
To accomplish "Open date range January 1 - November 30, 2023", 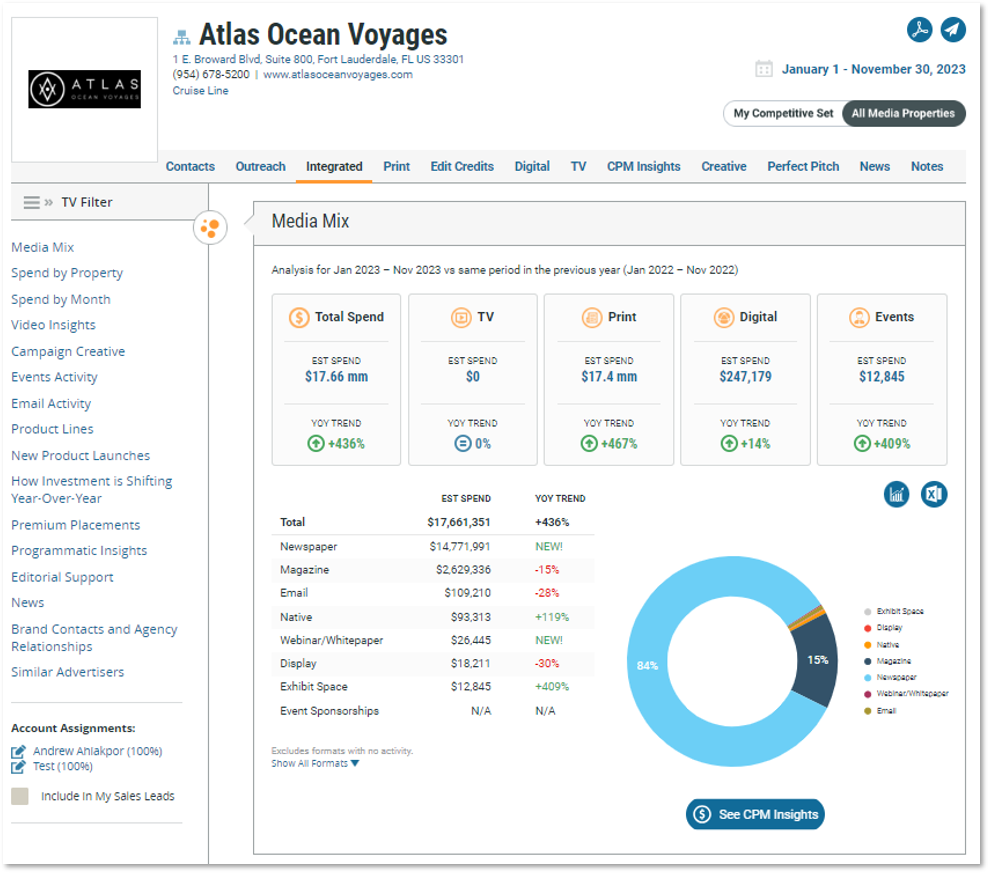I will coord(874,69).
